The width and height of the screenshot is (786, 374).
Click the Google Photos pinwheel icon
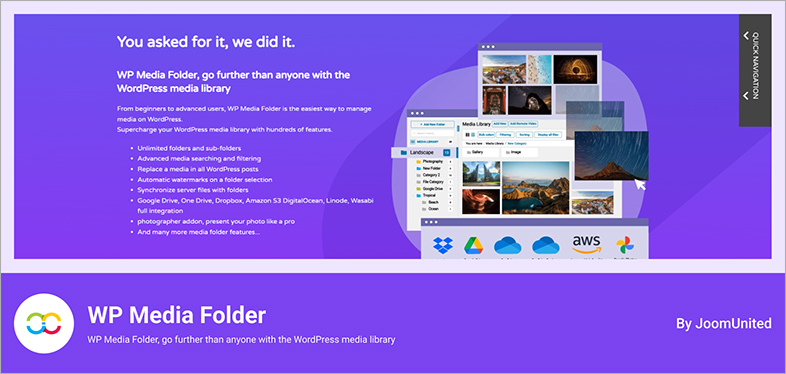click(625, 245)
